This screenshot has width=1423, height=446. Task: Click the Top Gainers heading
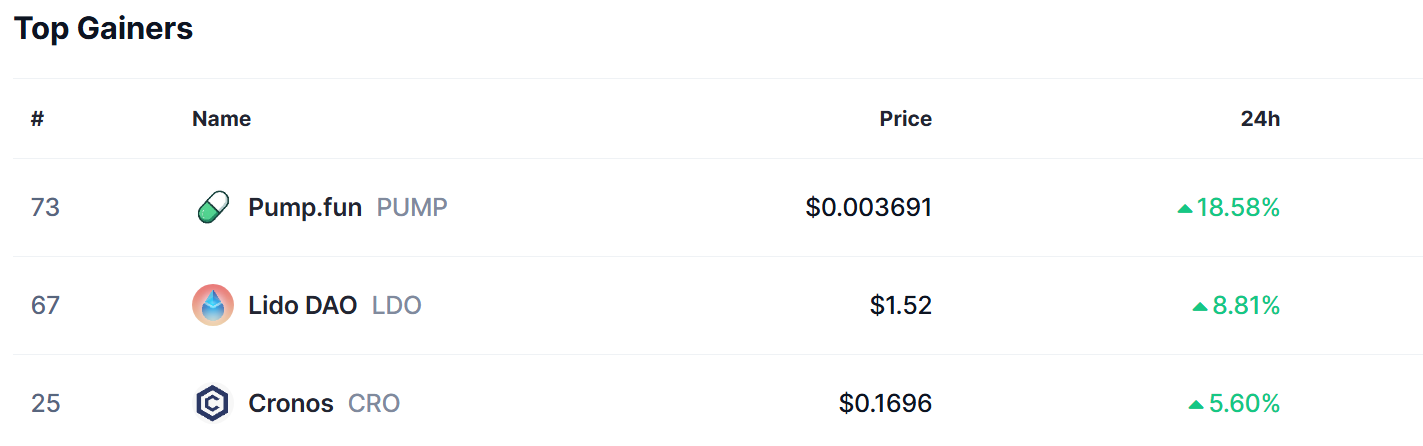click(103, 28)
